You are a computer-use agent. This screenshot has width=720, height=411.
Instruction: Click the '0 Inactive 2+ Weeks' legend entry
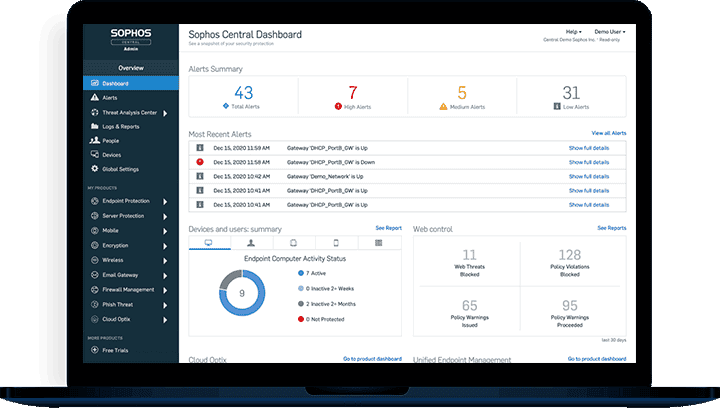coord(326,288)
